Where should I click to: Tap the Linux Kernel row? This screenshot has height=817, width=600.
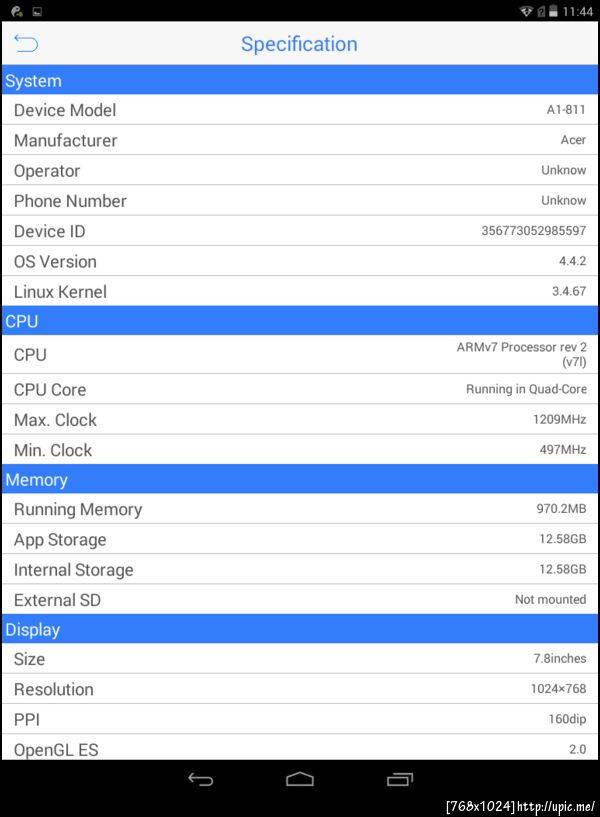click(x=300, y=291)
